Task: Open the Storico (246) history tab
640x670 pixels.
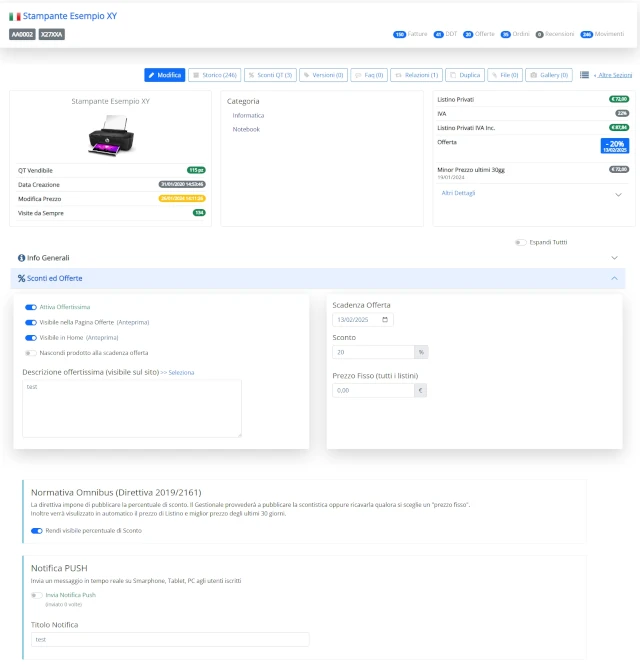Action: 214,75
